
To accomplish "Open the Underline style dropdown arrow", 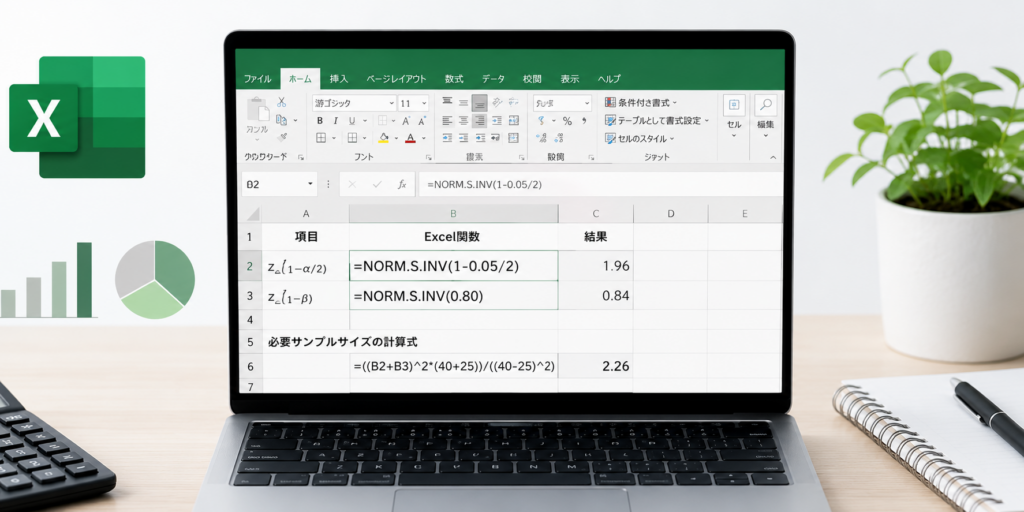I will click(365, 121).
